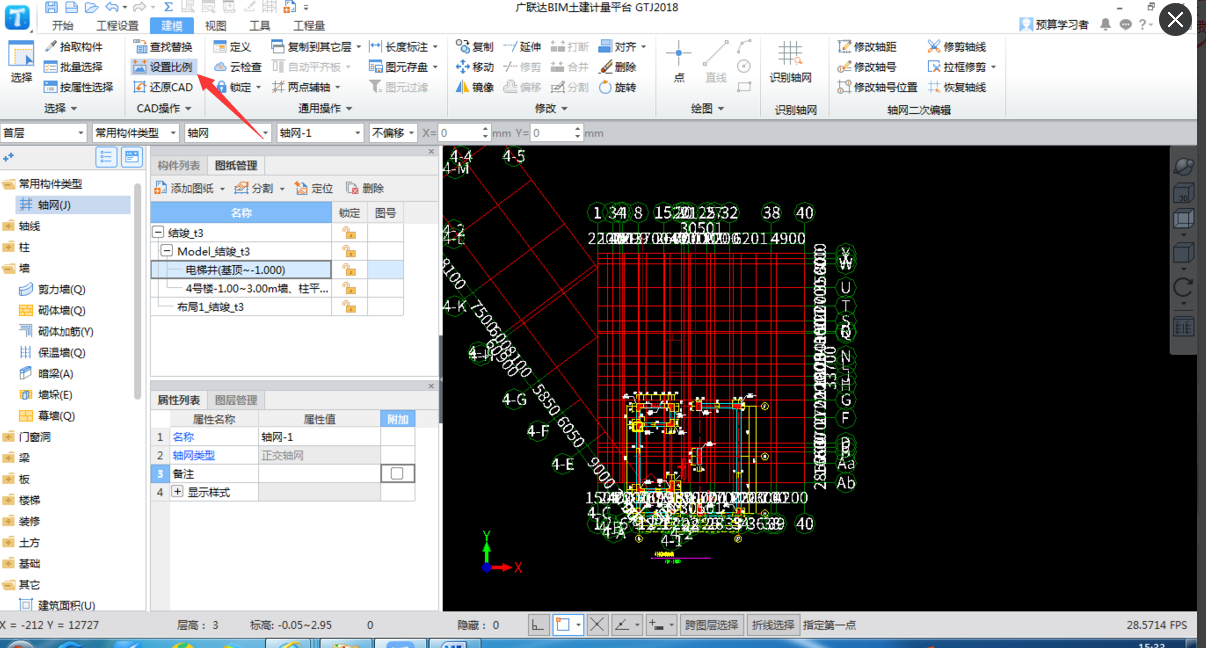Open the 视图 ribbon tab
1206x648 pixels.
(215, 26)
